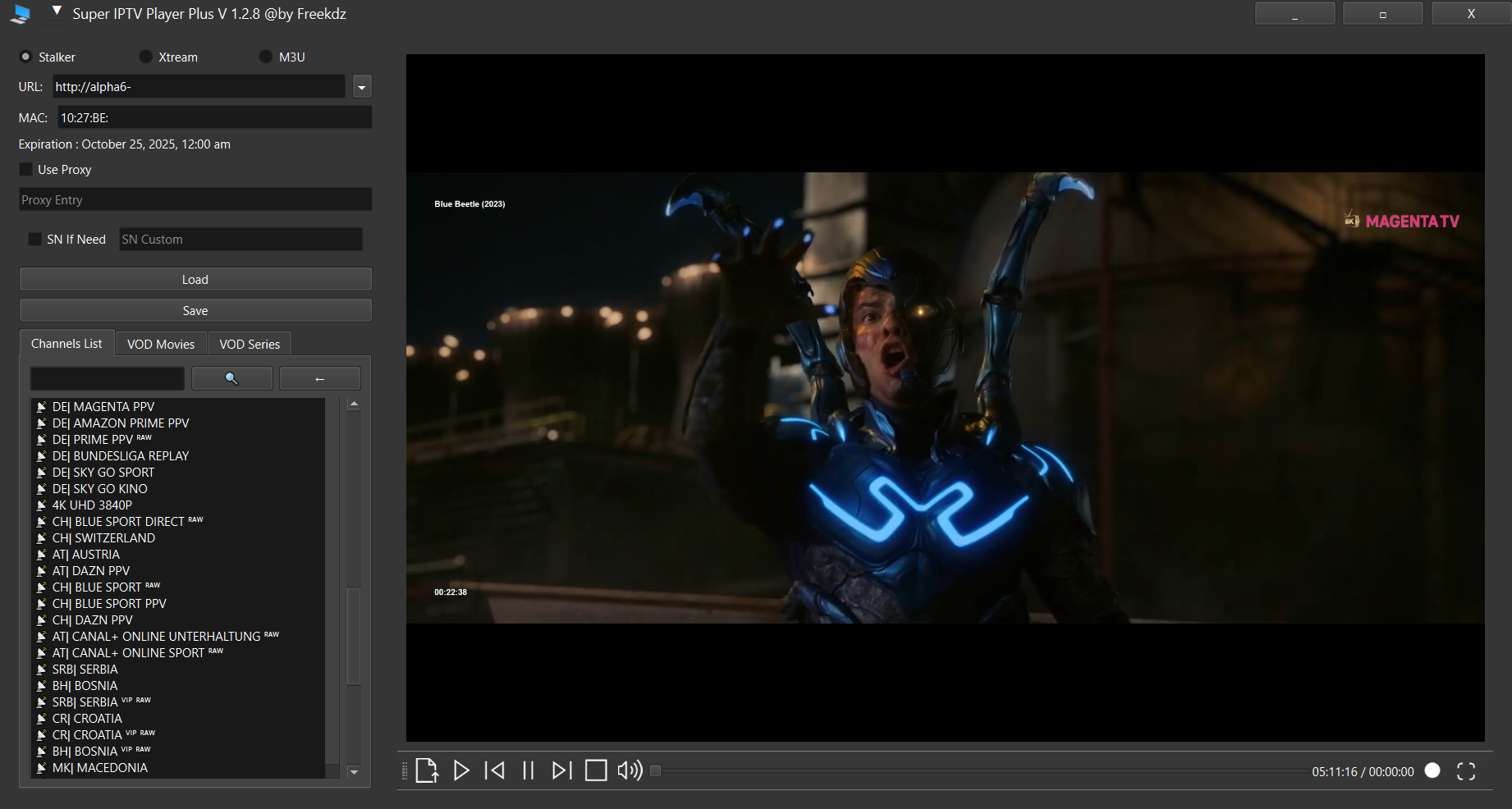
Task: Skip to previous channel button
Action: click(495, 770)
